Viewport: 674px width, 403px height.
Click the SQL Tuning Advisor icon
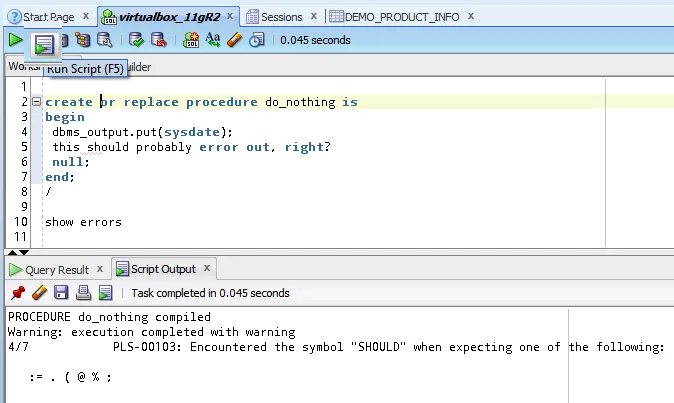pyautogui.click(x=104, y=40)
